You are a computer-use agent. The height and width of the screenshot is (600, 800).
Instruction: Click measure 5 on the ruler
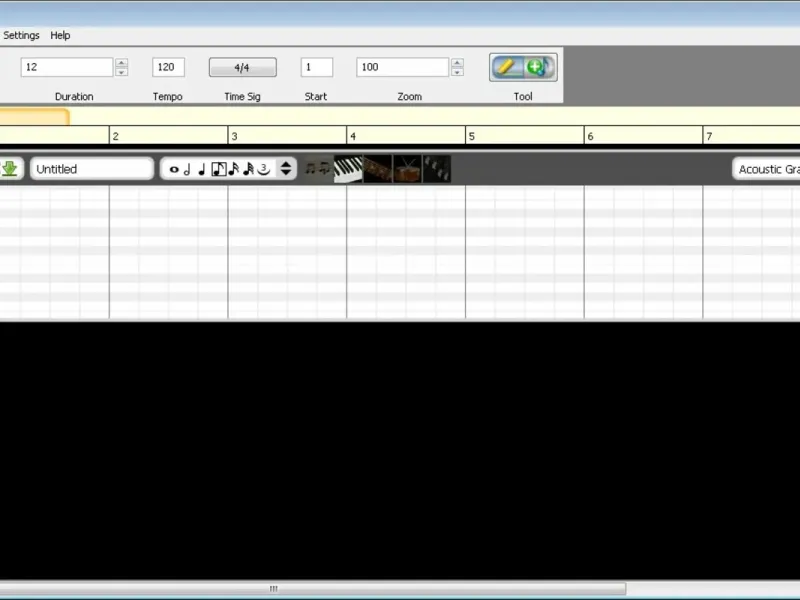click(472, 136)
